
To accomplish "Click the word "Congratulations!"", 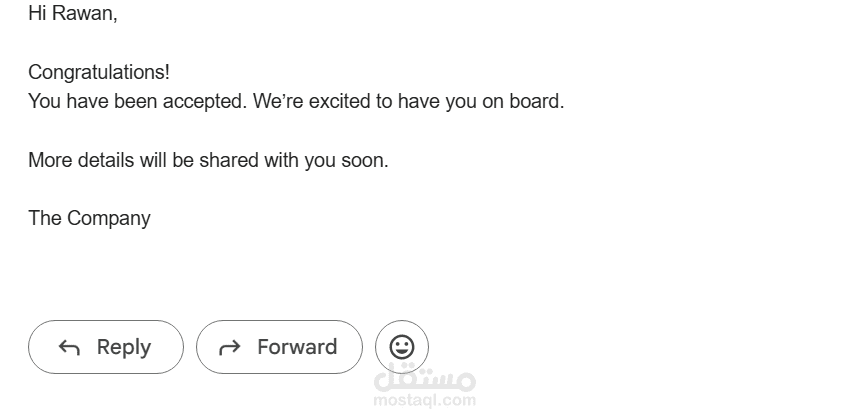I will (x=99, y=72).
